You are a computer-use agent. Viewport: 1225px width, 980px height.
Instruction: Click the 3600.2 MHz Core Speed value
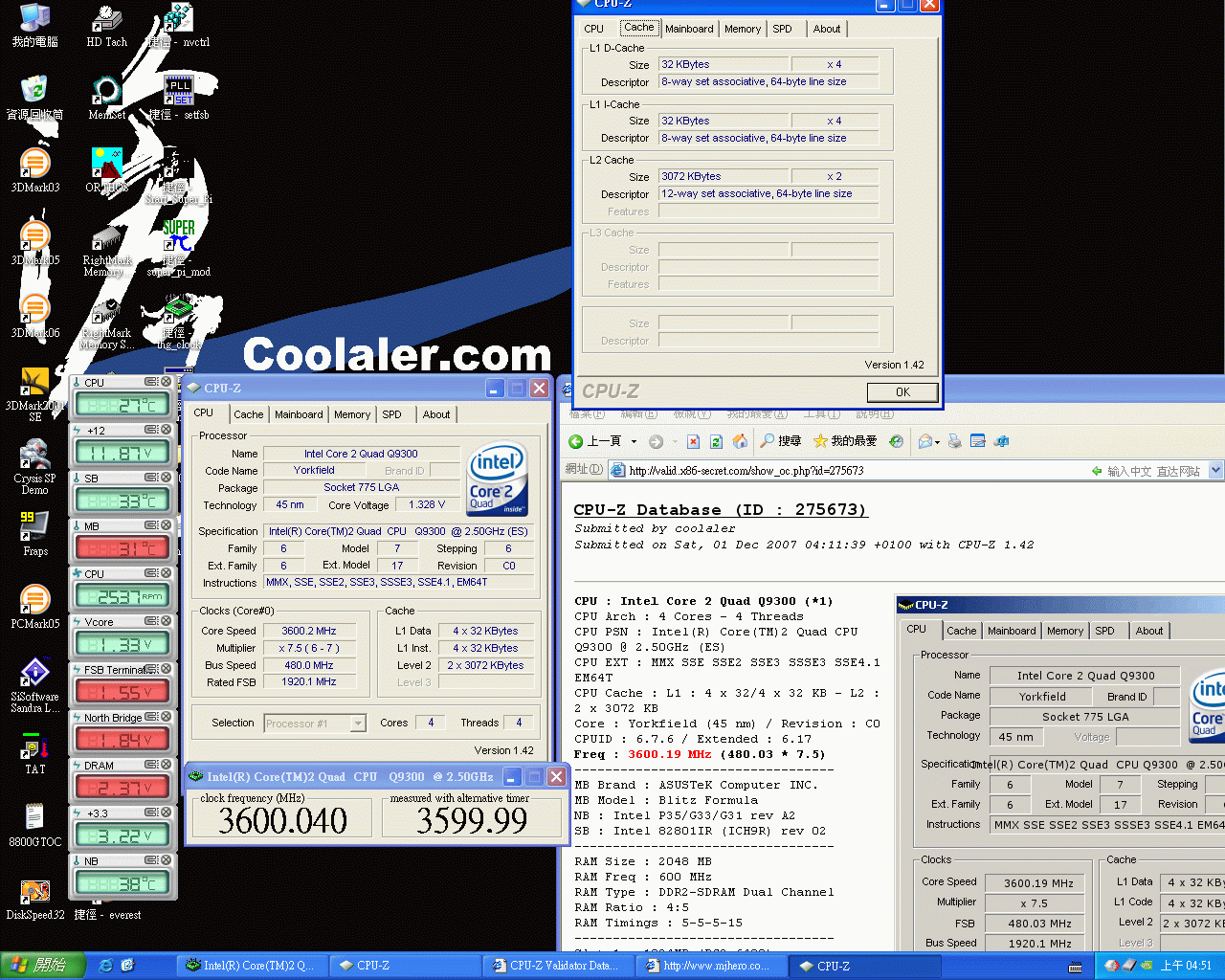coord(309,631)
